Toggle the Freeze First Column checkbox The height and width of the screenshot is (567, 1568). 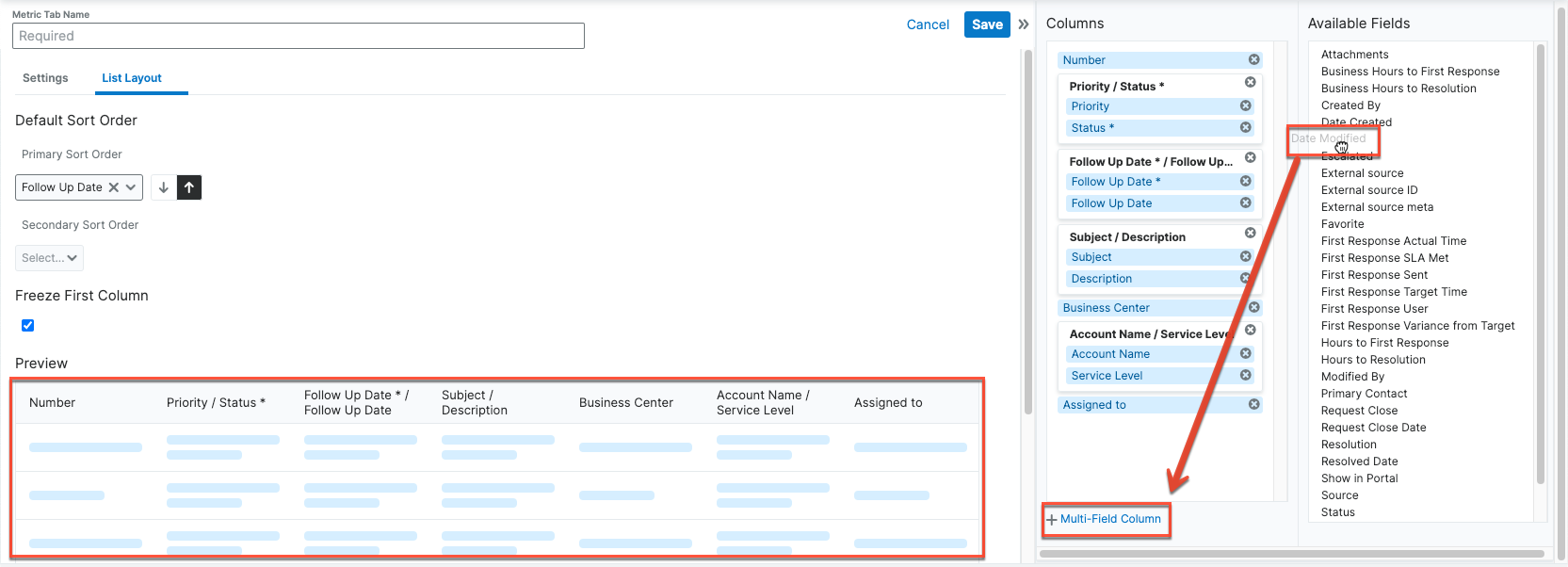click(x=27, y=326)
